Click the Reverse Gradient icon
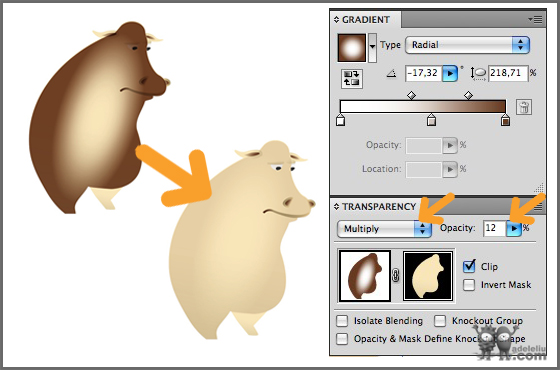Screen dimensions: 560x370 [351, 79]
